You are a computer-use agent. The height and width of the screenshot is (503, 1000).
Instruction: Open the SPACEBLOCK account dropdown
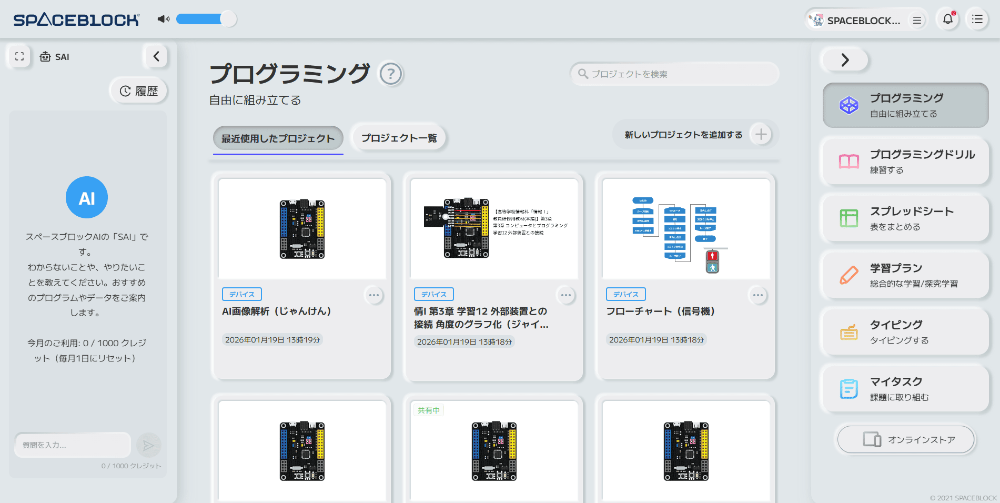point(866,19)
